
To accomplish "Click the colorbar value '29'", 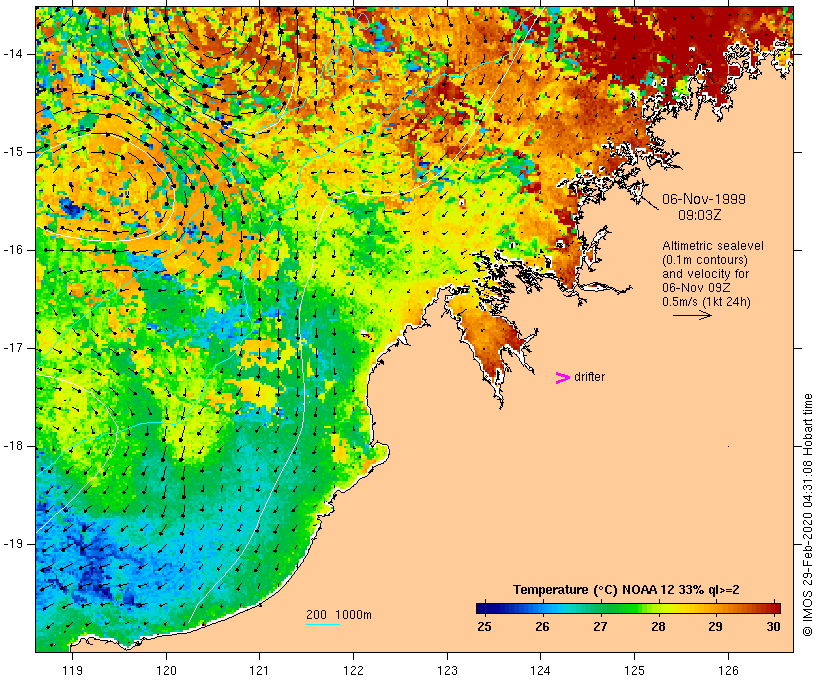I will point(715,626).
